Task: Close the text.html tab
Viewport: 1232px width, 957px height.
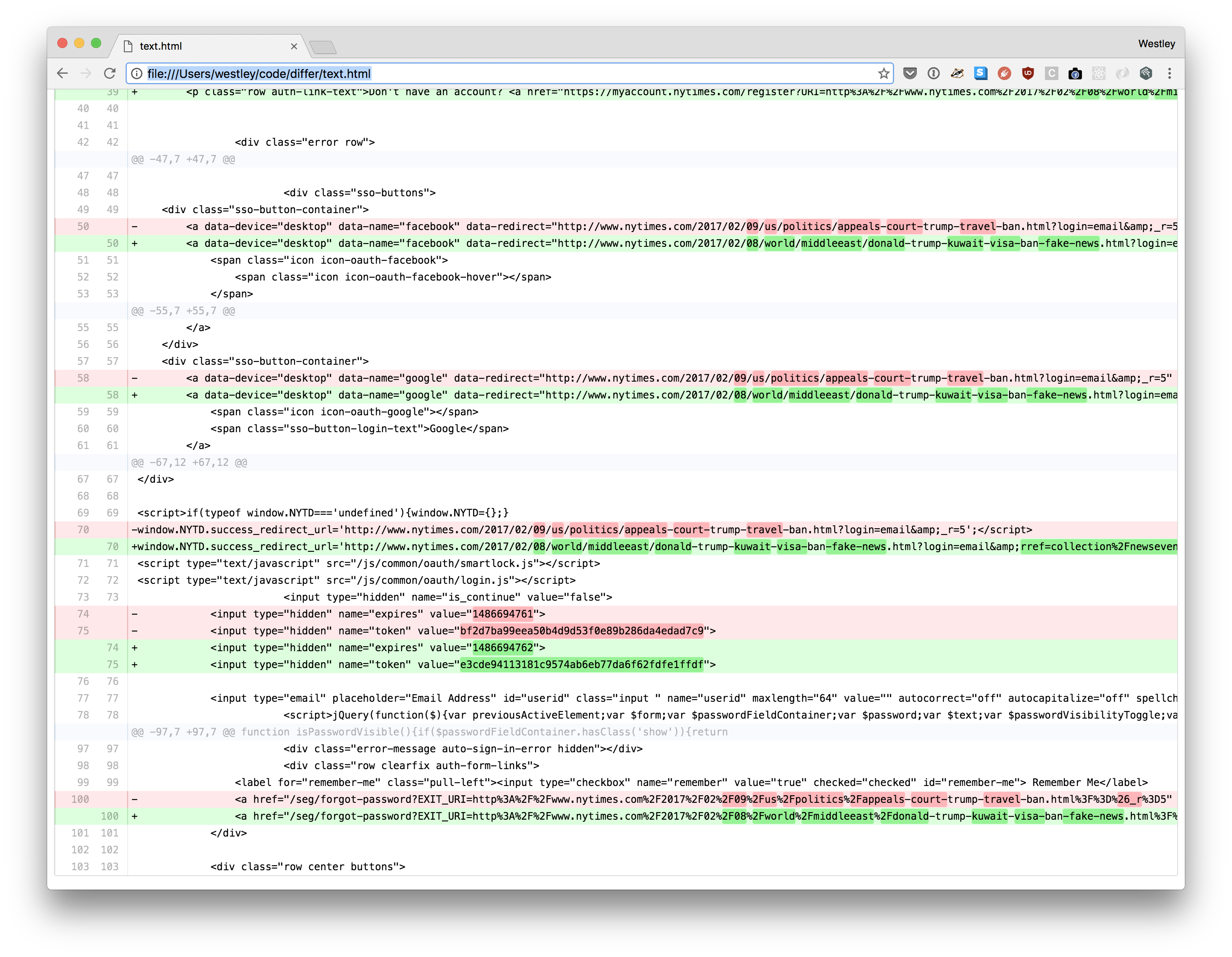Action: [294, 46]
